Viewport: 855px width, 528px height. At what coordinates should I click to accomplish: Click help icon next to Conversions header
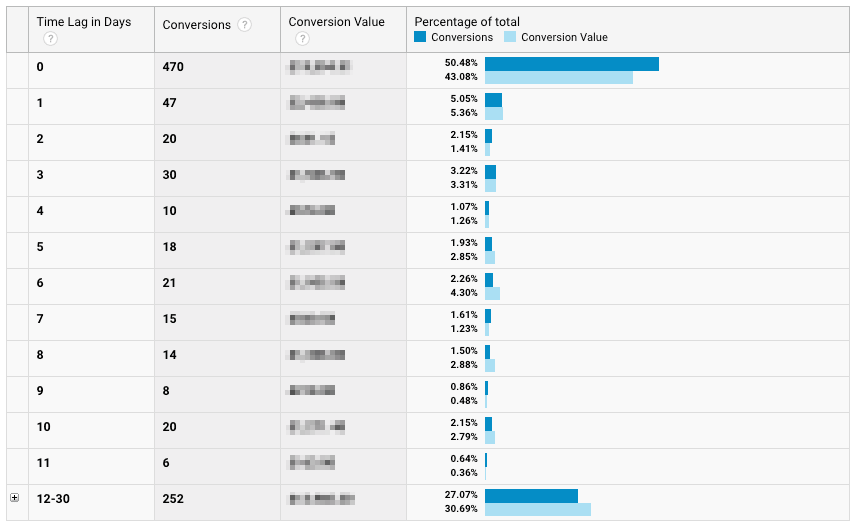click(x=245, y=25)
